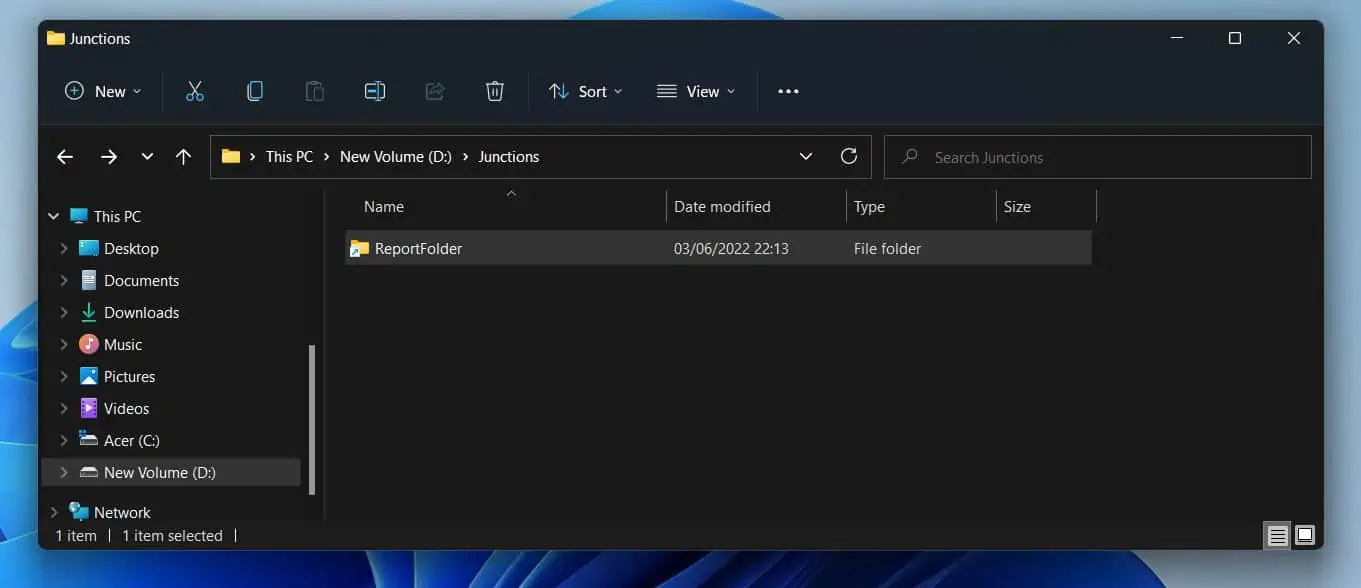Open the See more ellipsis menu
Image resolution: width=1361 pixels, height=588 pixels.
tap(788, 91)
